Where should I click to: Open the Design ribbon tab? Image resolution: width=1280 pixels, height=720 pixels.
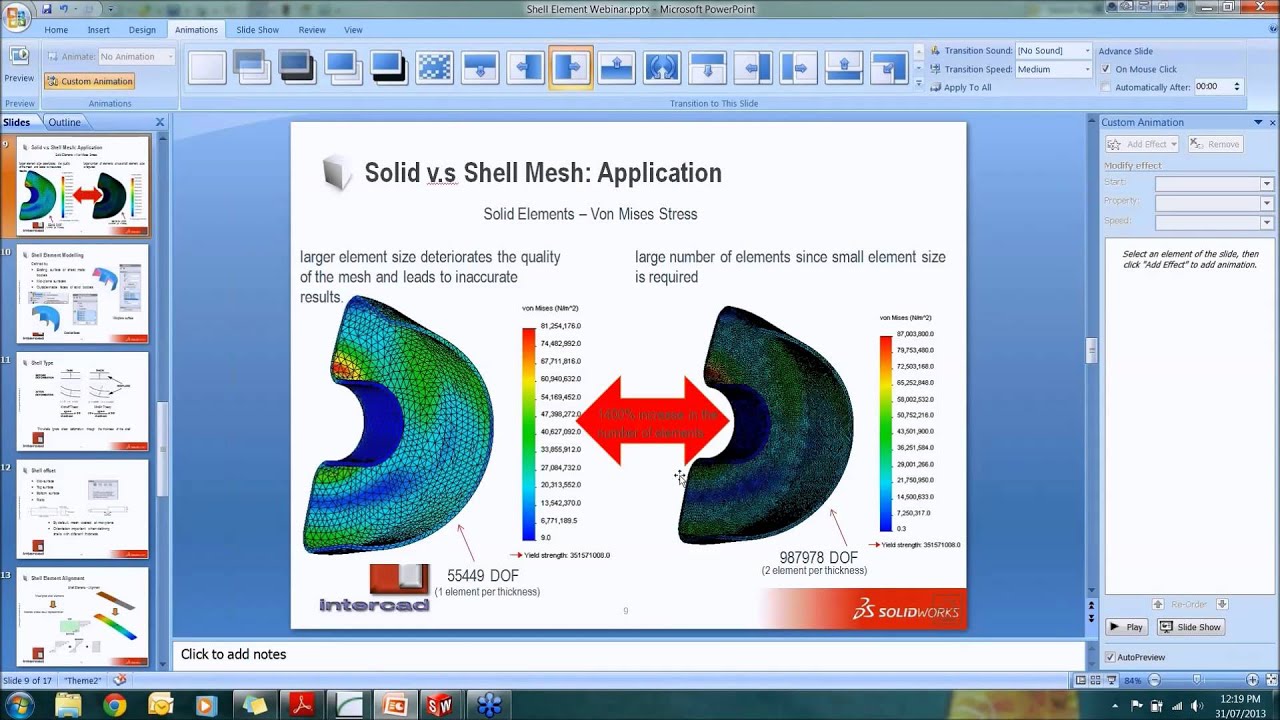(x=142, y=30)
